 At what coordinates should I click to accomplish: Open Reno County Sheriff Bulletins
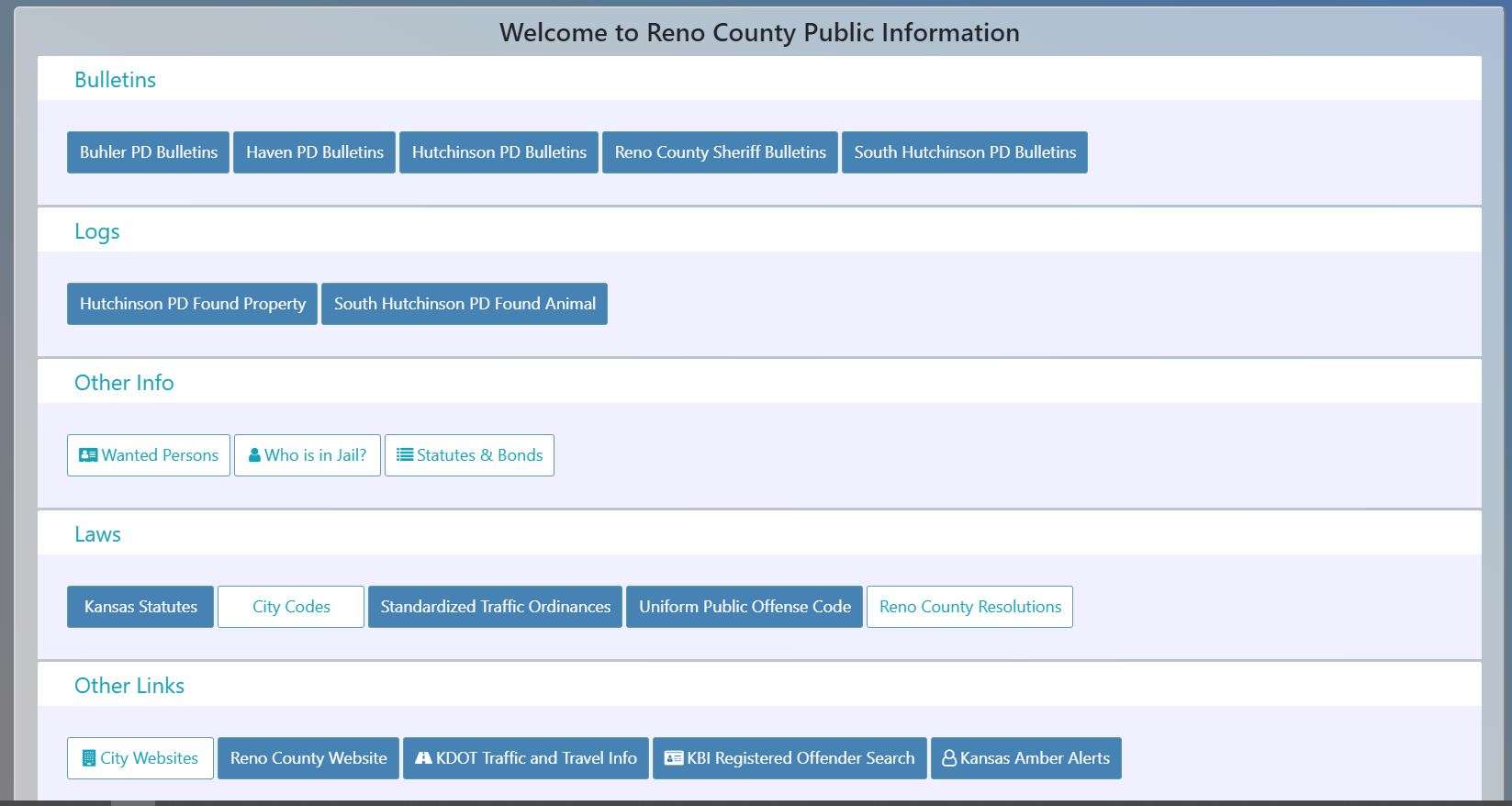click(x=720, y=152)
